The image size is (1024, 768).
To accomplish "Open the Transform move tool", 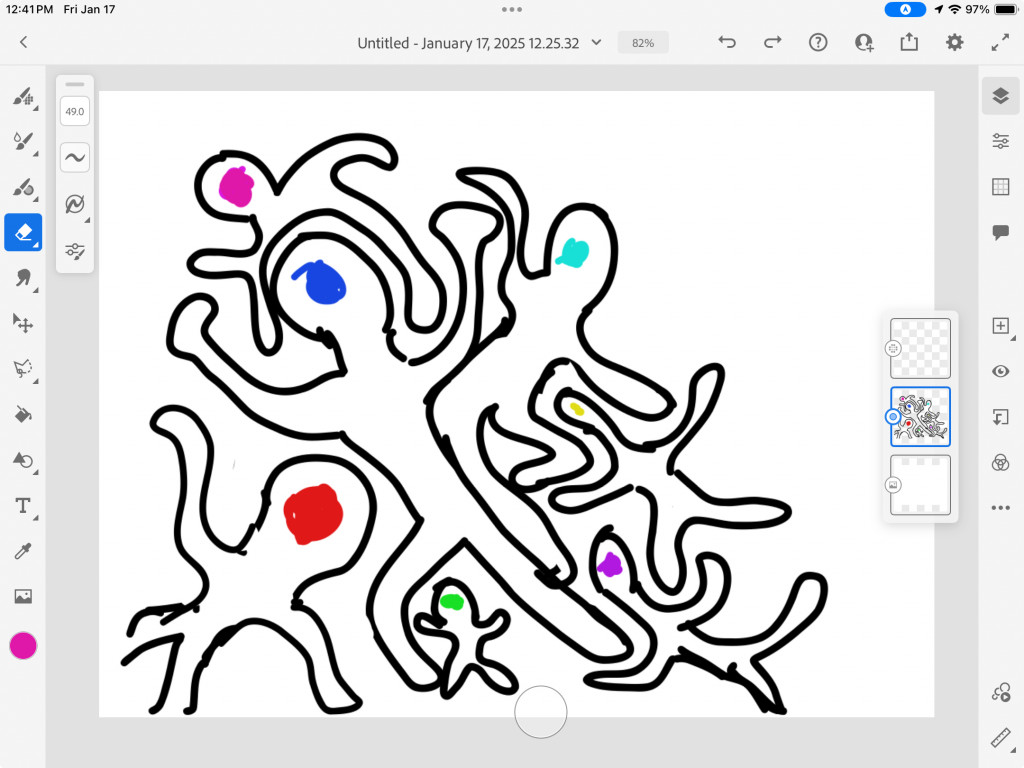I will (x=22, y=323).
